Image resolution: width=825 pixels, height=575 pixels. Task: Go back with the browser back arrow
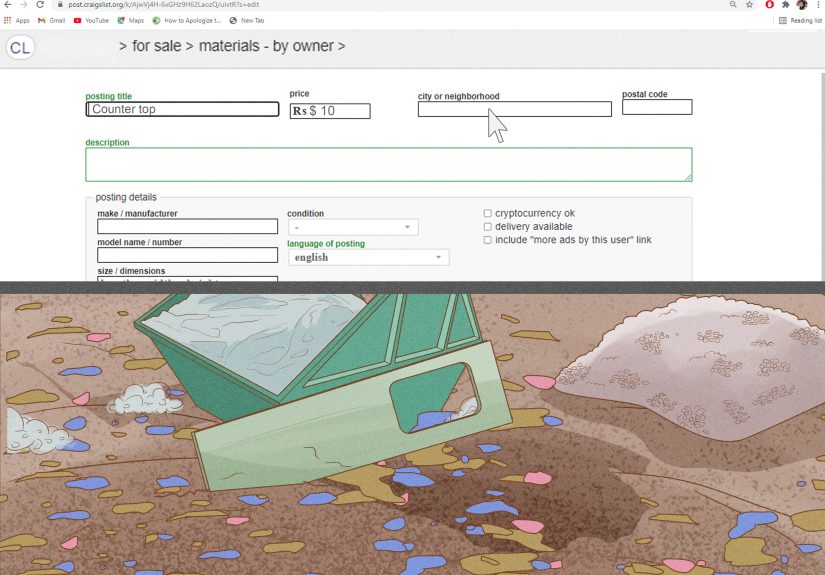(x=8, y=5)
